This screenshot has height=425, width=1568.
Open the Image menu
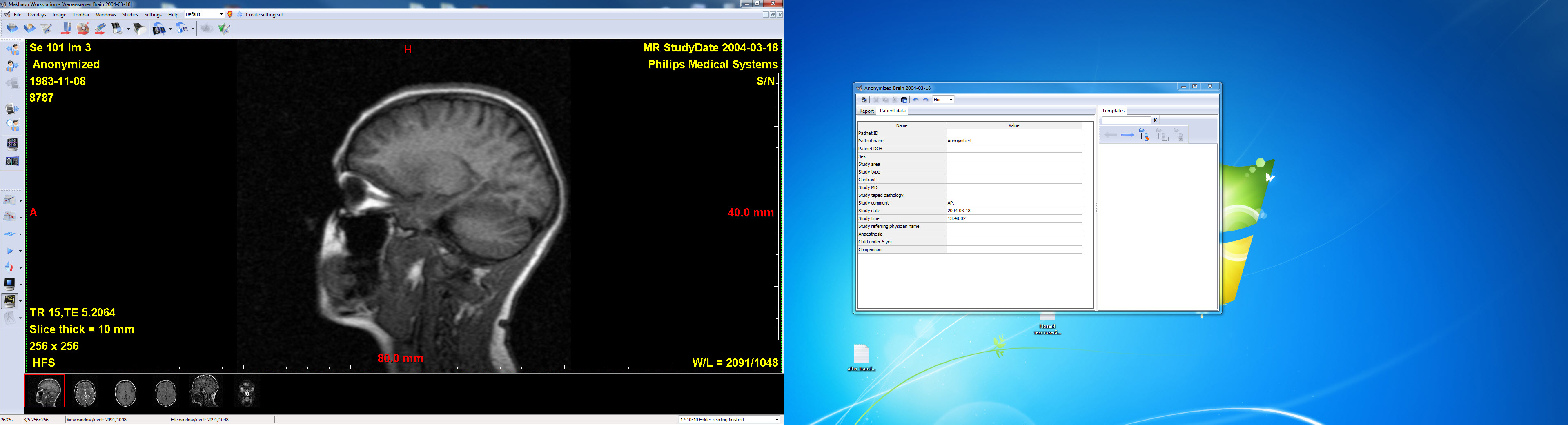(59, 15)
